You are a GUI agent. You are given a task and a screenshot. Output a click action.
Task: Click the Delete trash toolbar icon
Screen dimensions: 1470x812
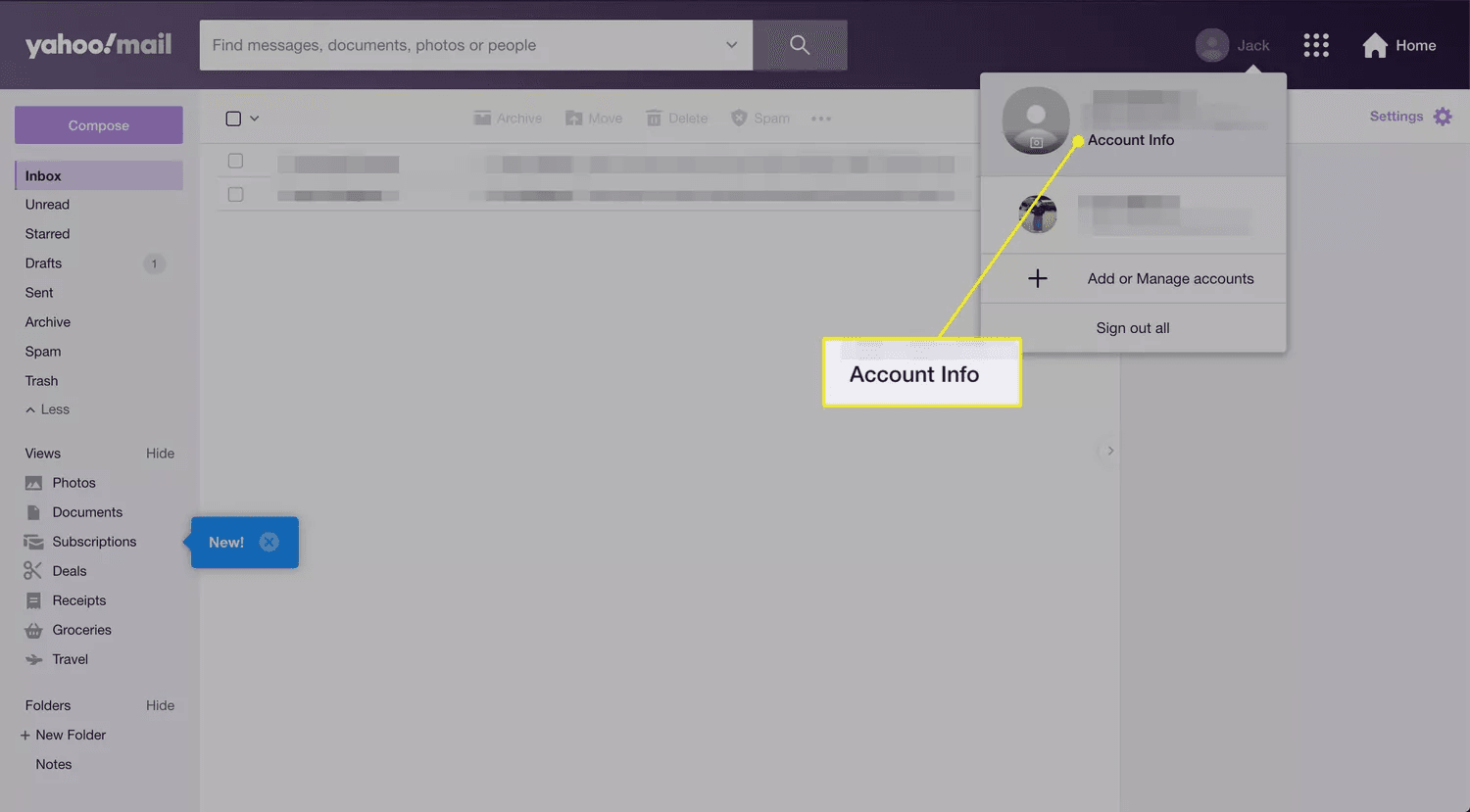coord(654,119)
